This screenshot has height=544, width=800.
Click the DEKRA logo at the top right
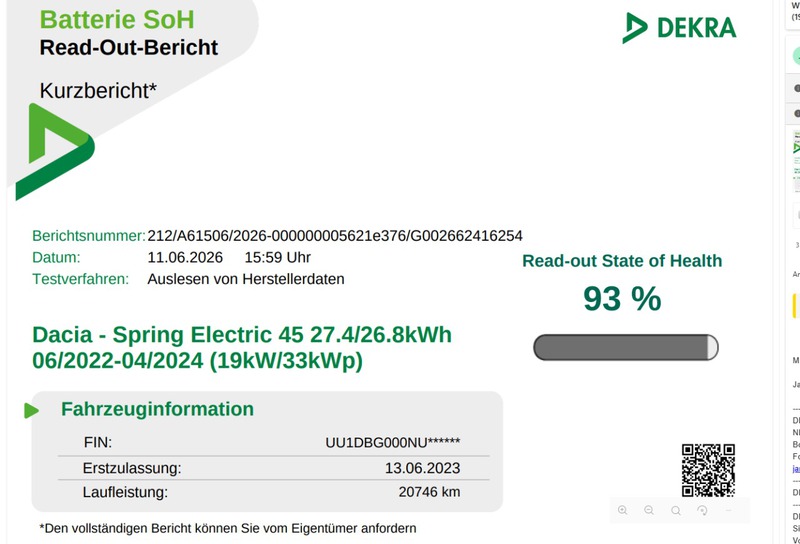pos(679,28)
